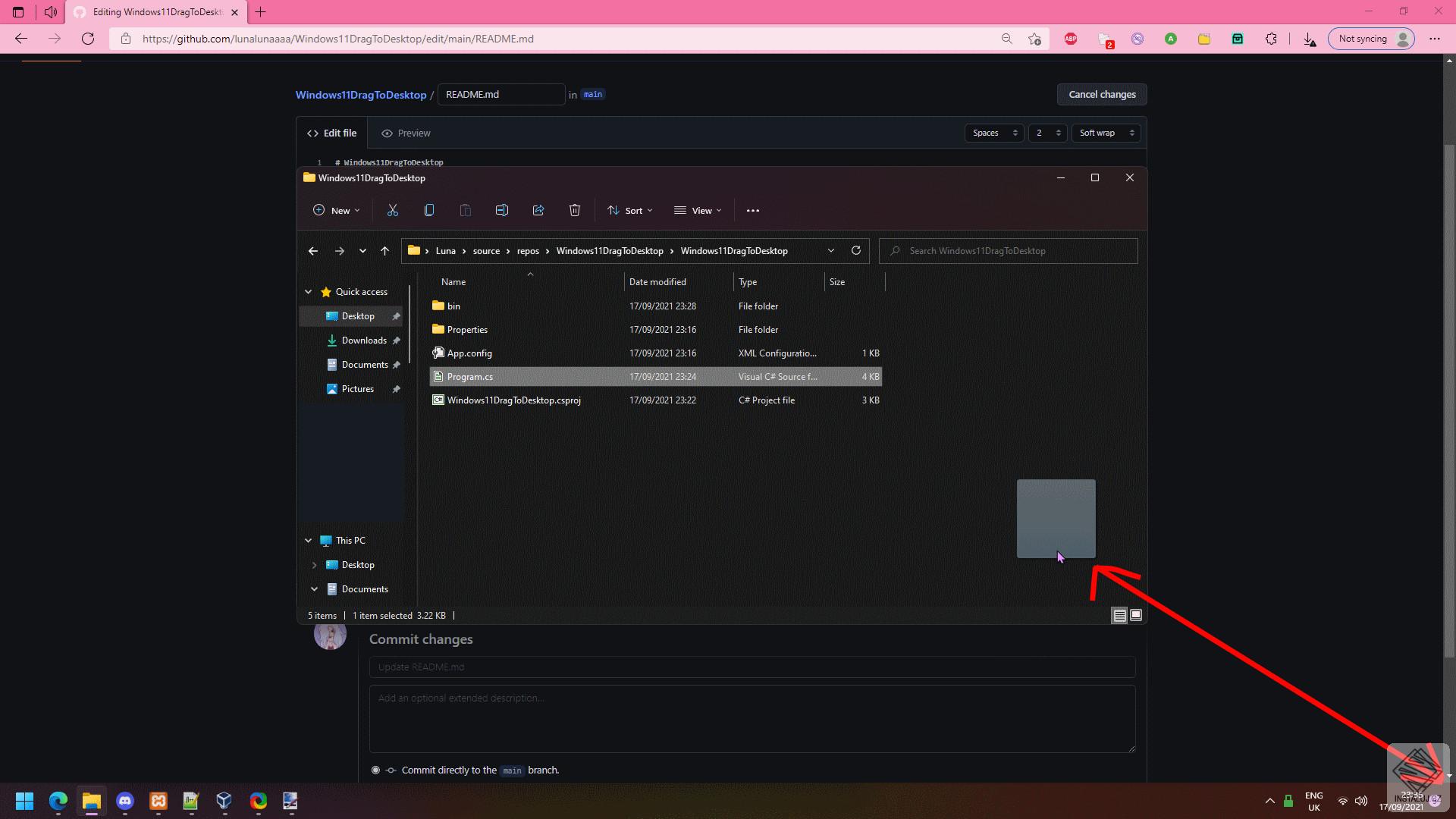Select Commit directly to main radio button
The width and height of the screenshot is (1456, 819).
coord(375,770)
